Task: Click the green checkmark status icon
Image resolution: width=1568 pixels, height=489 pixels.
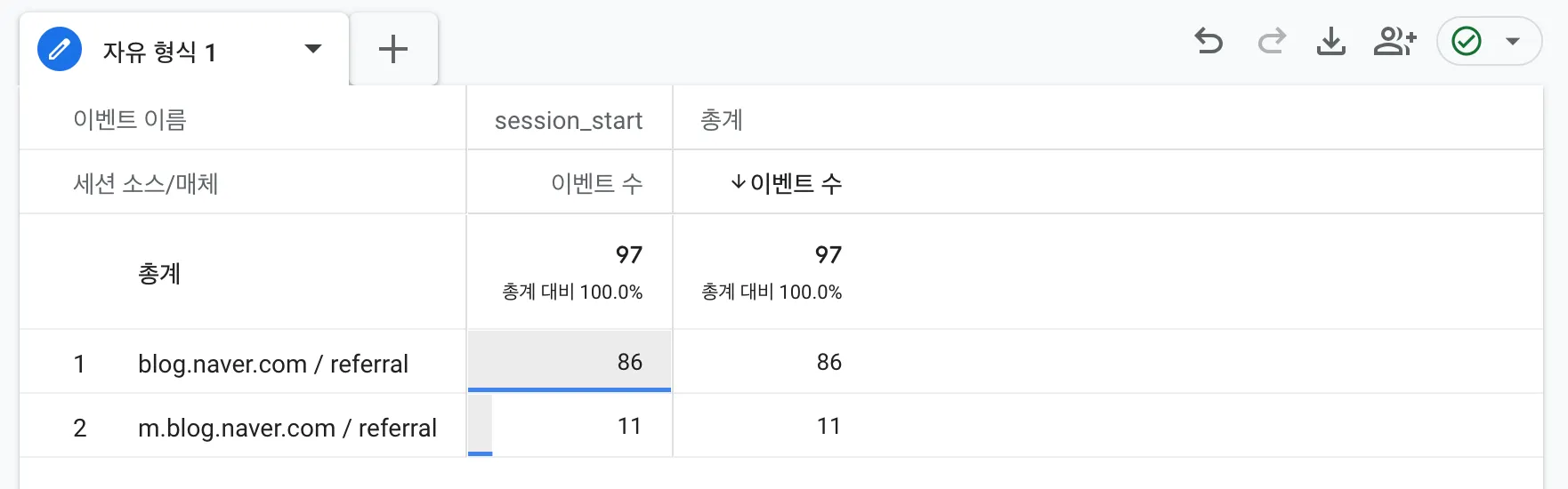Action: 1467,41
